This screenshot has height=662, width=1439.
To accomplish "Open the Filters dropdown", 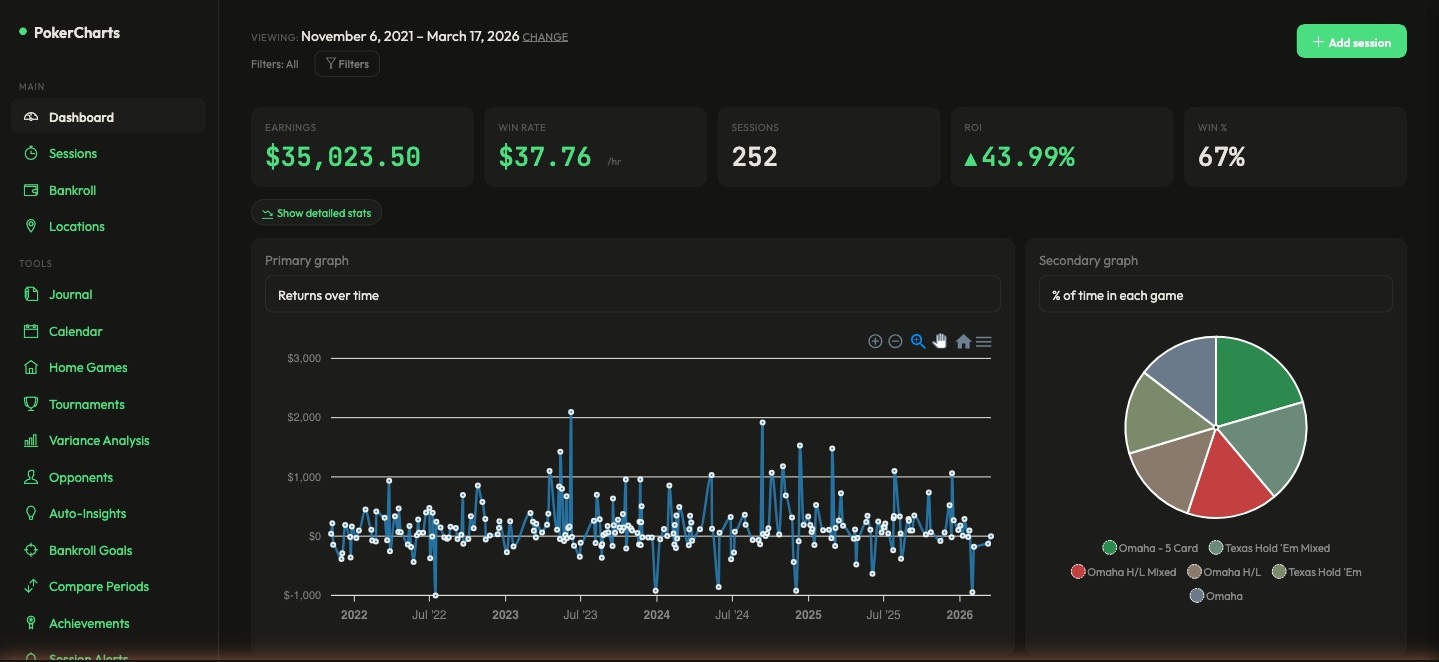I will click(347, 63).
